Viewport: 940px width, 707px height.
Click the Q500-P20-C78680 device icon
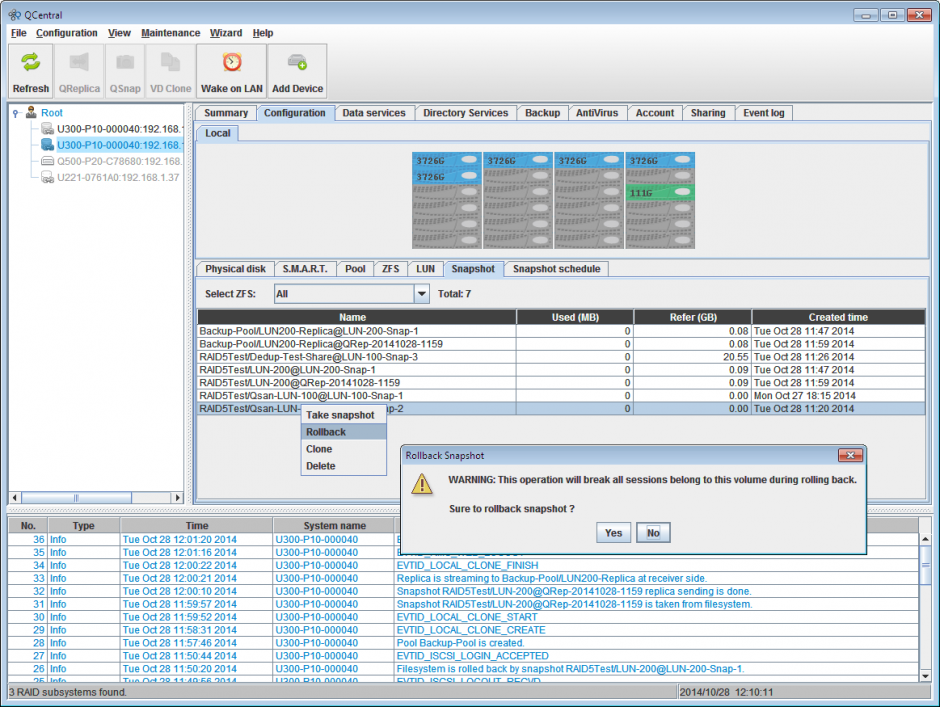pos(47,161)
